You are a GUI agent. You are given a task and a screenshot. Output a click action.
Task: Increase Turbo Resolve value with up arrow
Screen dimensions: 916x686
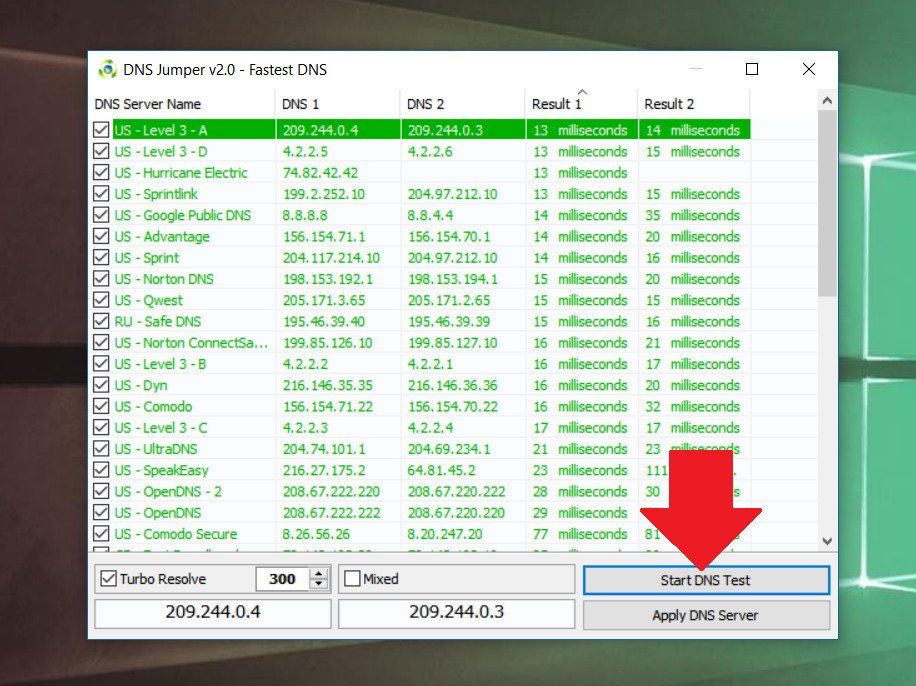click(x=319, y=574)
